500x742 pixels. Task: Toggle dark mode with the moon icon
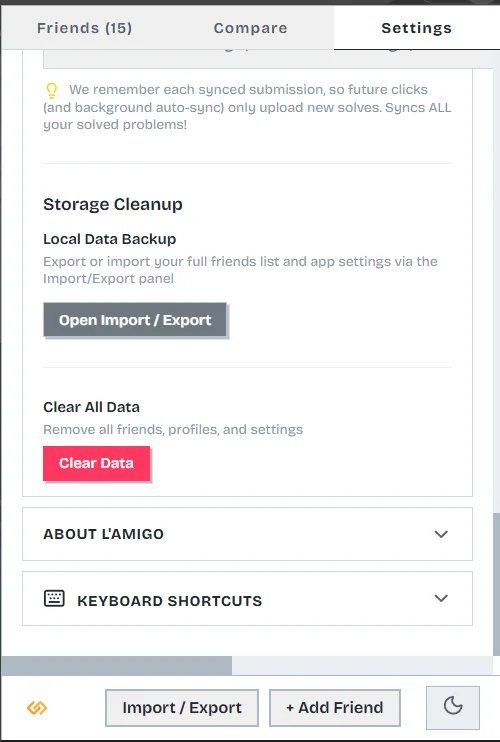453,707
